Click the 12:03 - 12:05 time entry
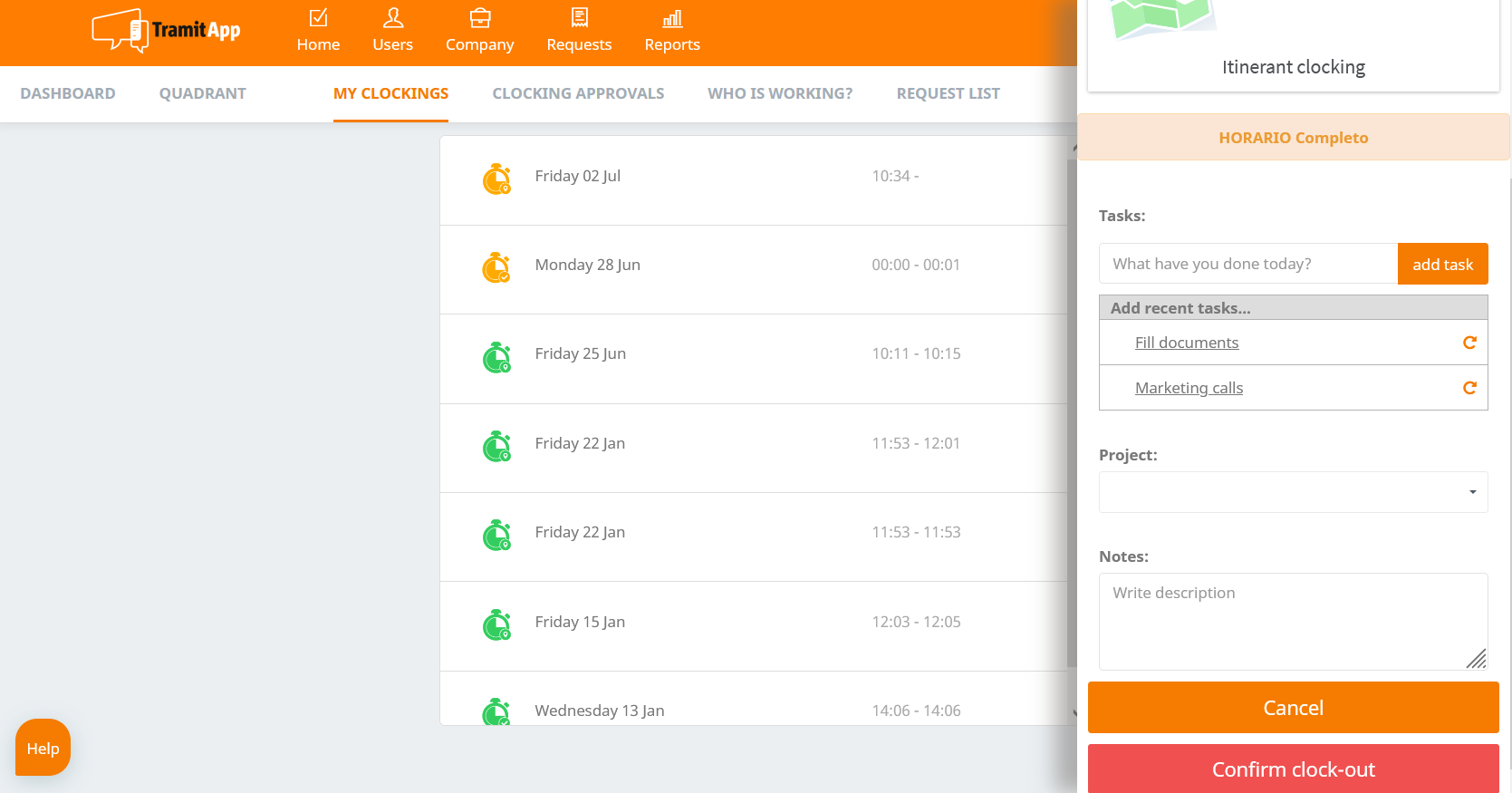1512x793 pixels. click(x=916, y=622)
